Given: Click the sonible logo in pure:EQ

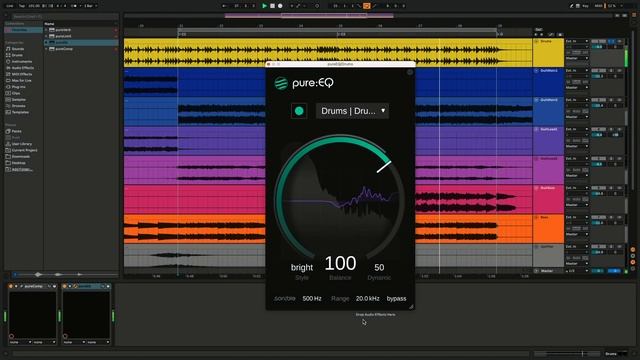Looking at the screenshot, I should [284, 298].
